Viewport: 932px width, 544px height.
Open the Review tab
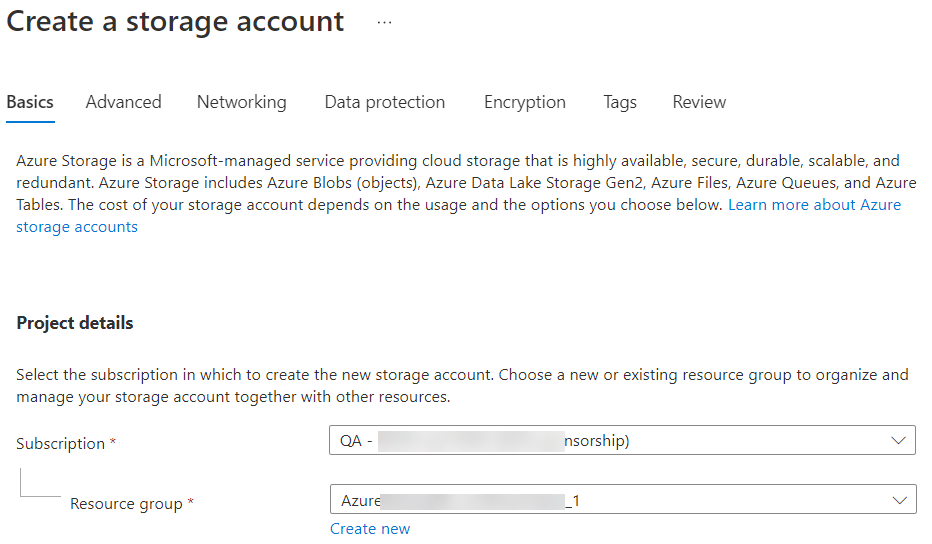coord(699,102)
